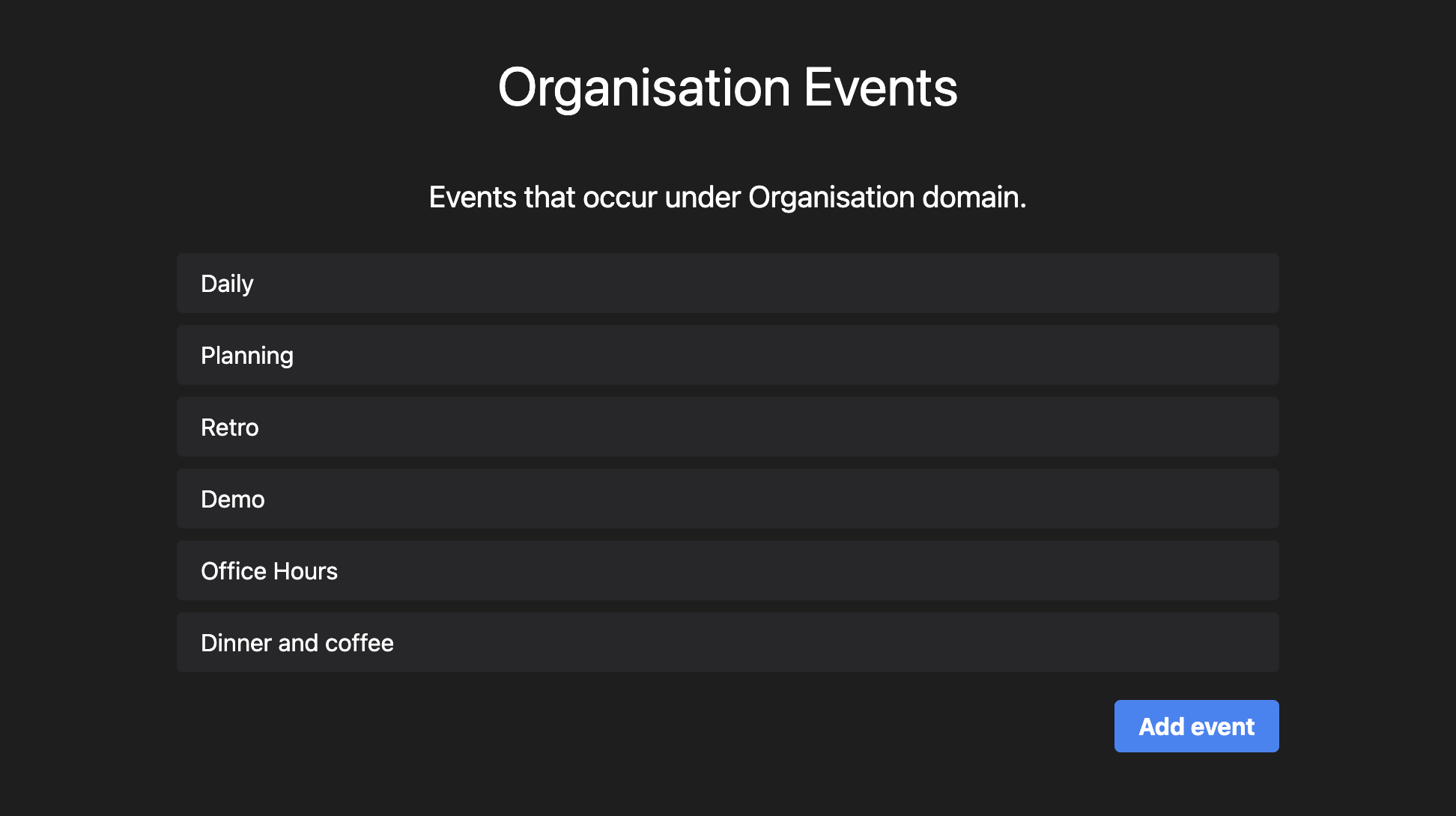Click the Organisation Events heading
The height and width of the screenshot is (816, 1456).
tap(728, 88)
